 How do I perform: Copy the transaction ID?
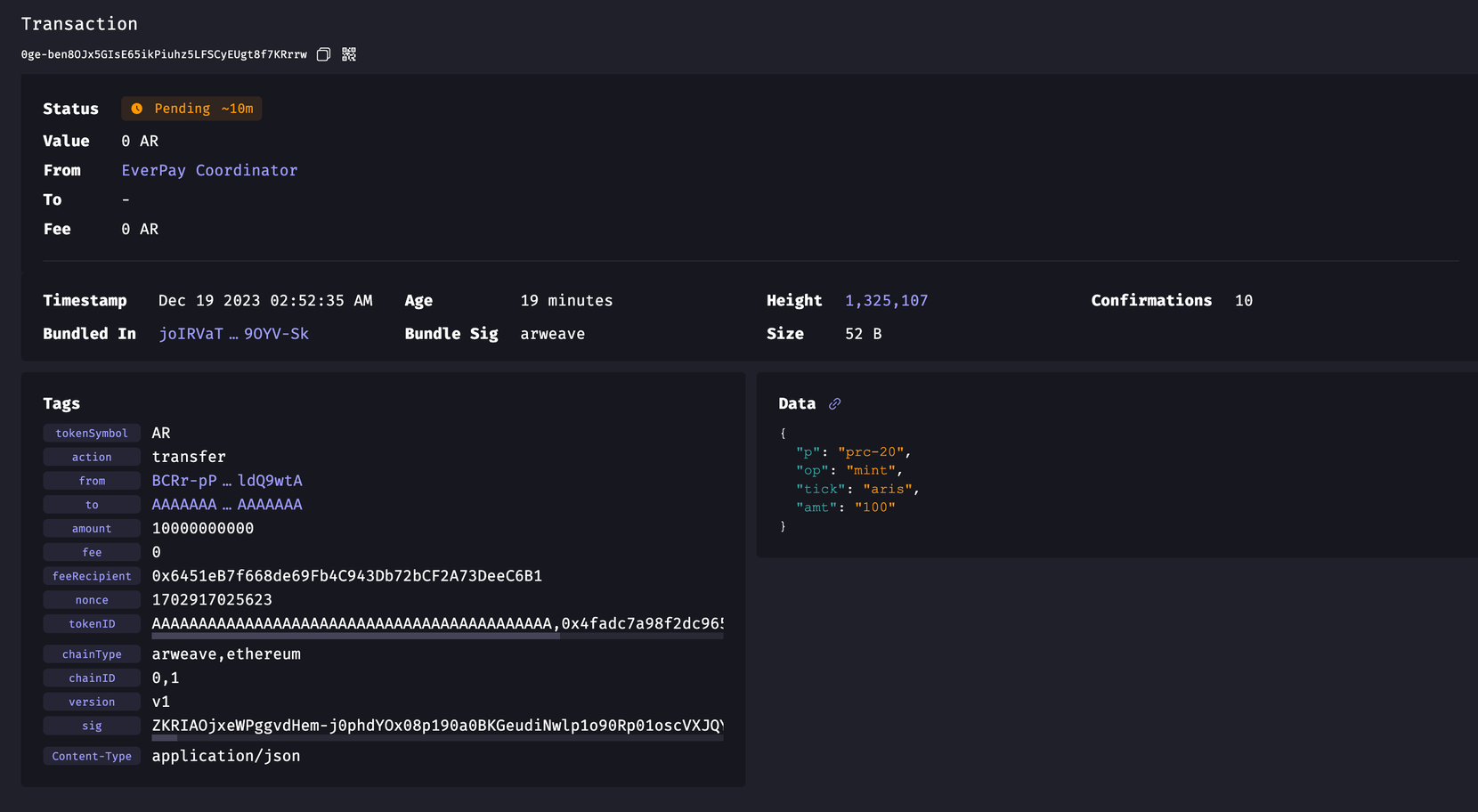(x=322, y=54)
